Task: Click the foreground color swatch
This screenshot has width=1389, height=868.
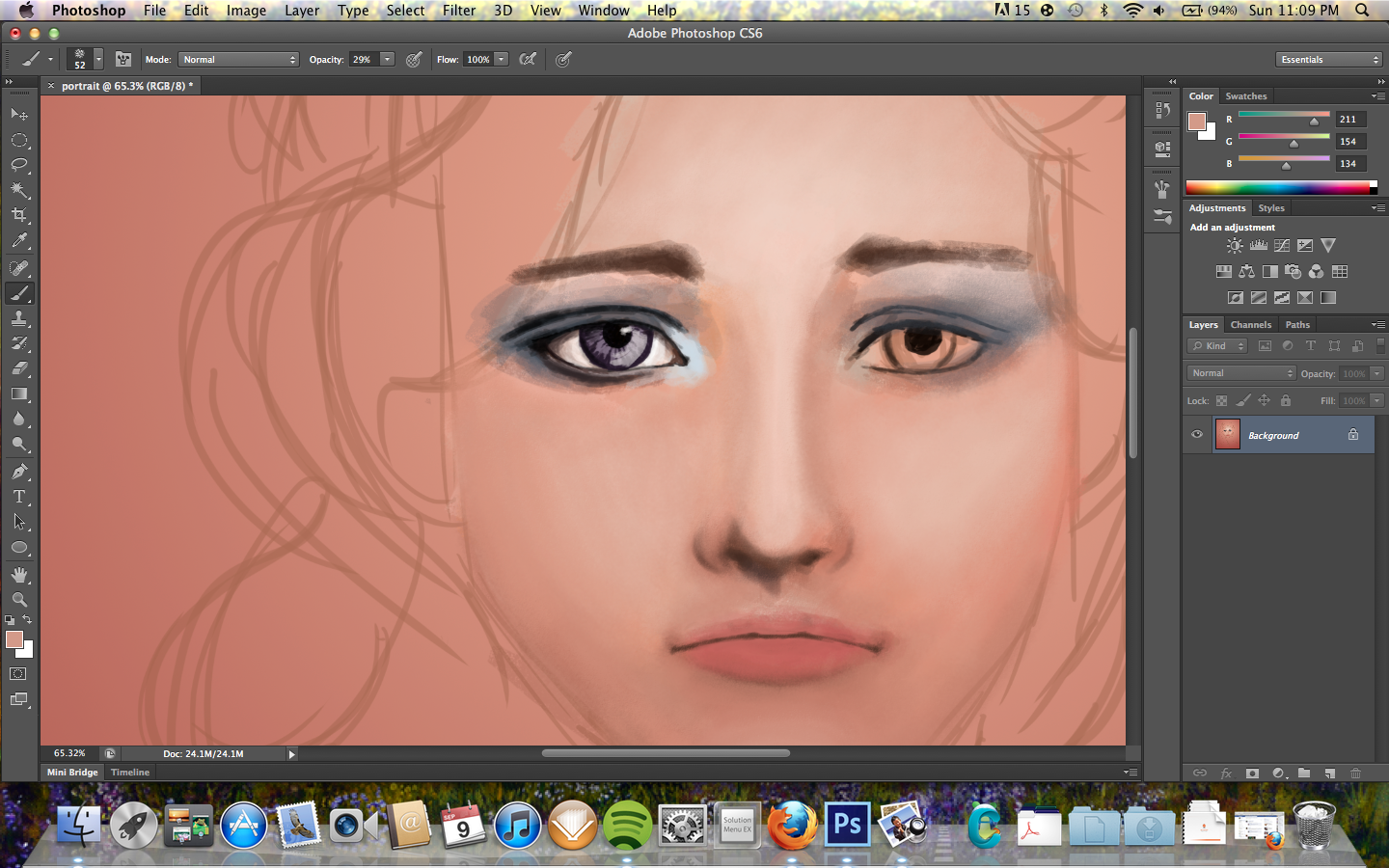Action: [14, 638]
